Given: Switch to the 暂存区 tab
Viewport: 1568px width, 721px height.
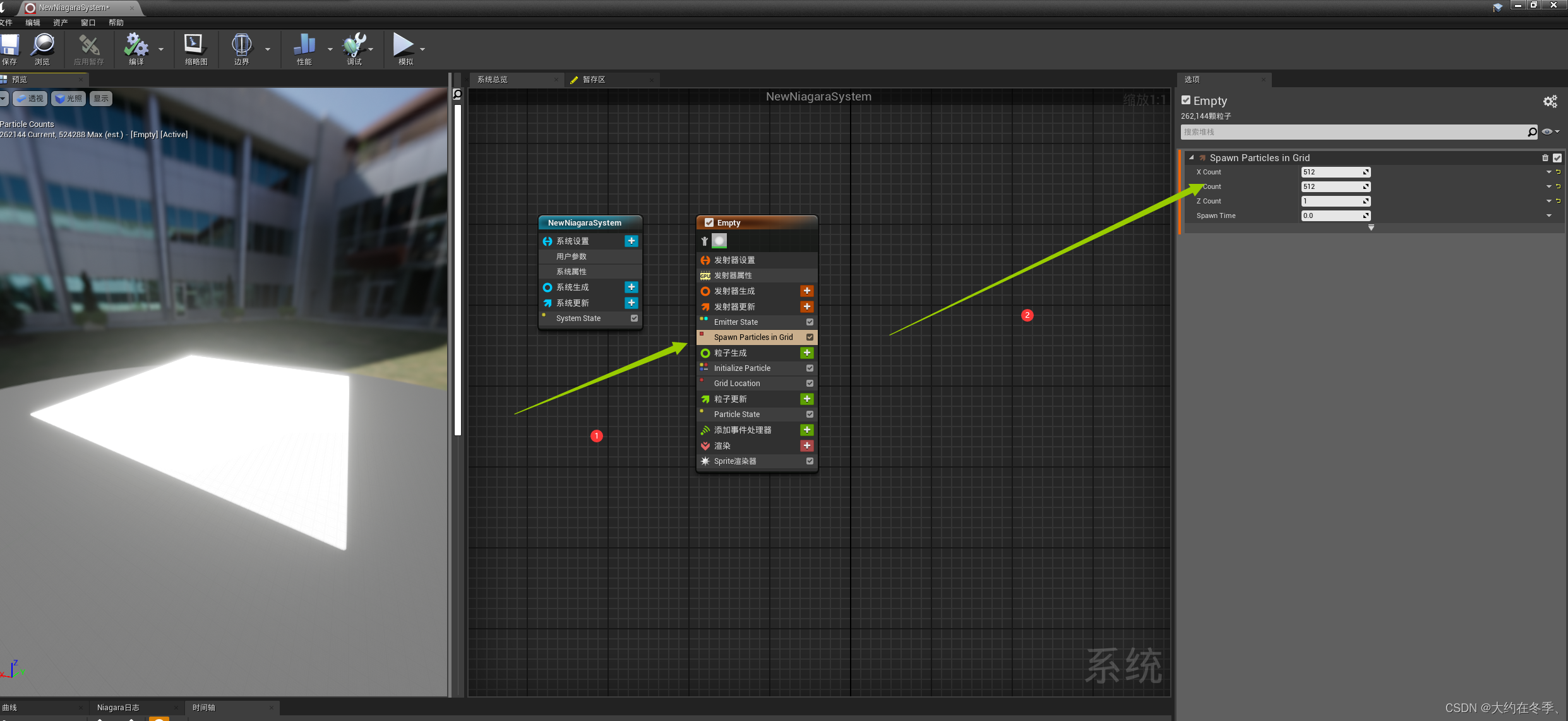Looking at the screenshot, I should point(594,80).
